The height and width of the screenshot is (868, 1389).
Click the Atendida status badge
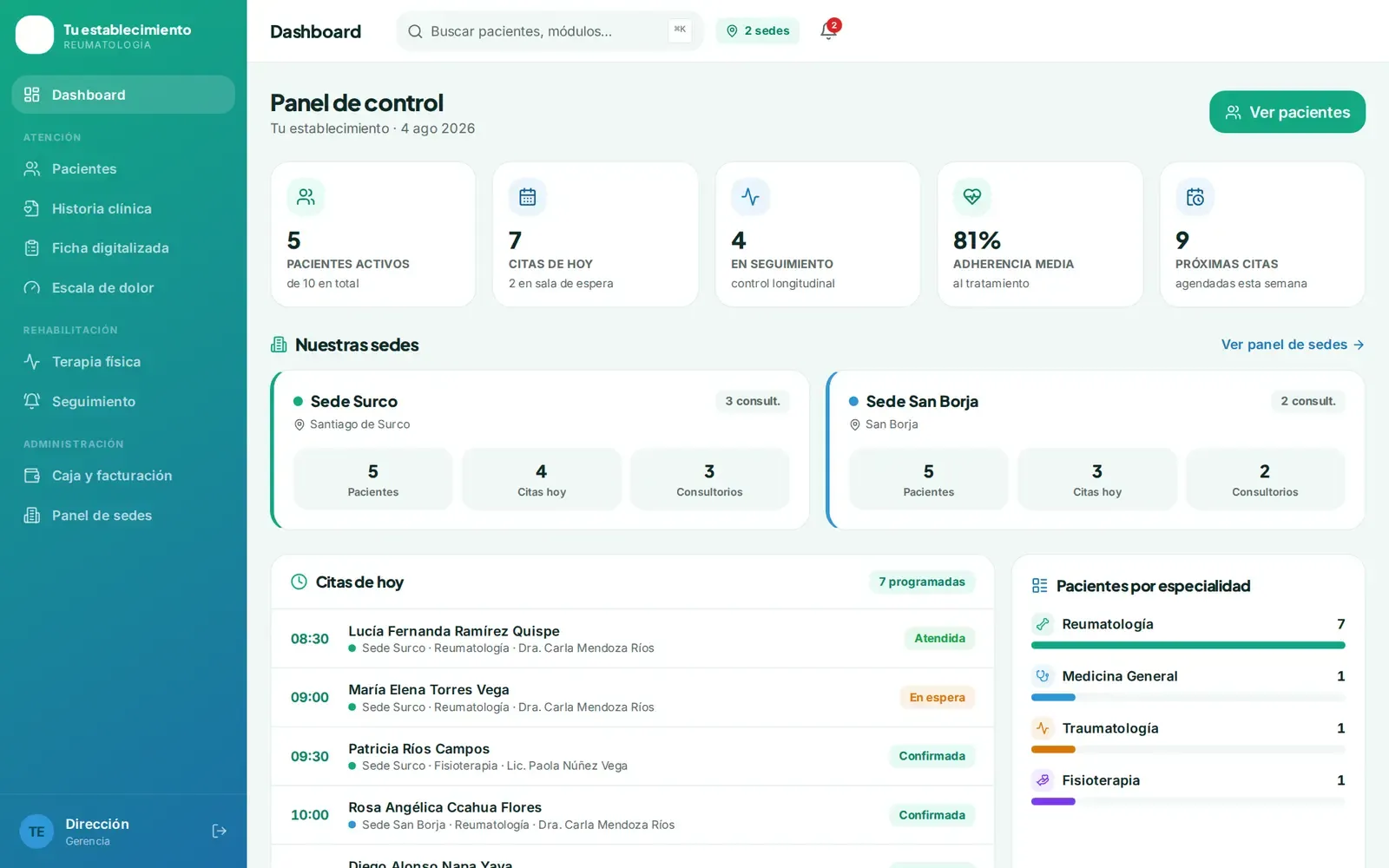point(939,638)
